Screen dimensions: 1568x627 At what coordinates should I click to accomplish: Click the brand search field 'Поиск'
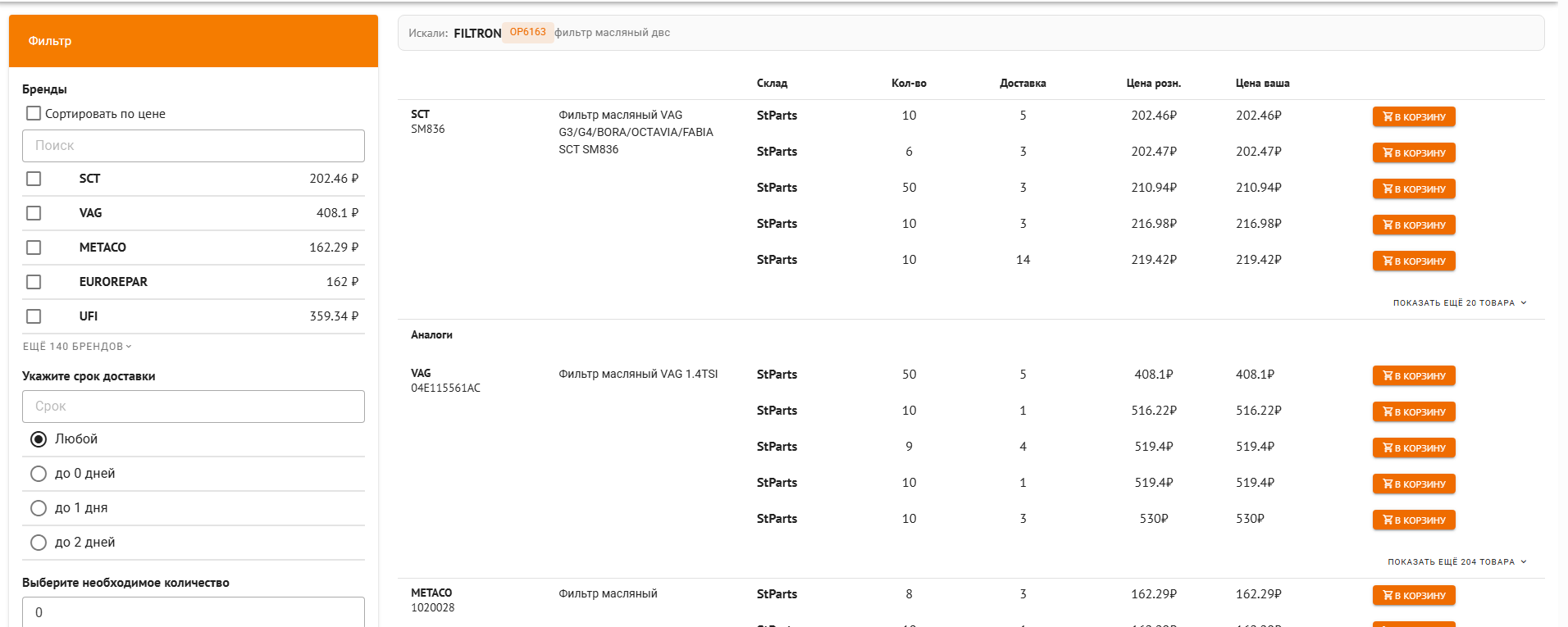pyautogui.click(x=194, y=146)
